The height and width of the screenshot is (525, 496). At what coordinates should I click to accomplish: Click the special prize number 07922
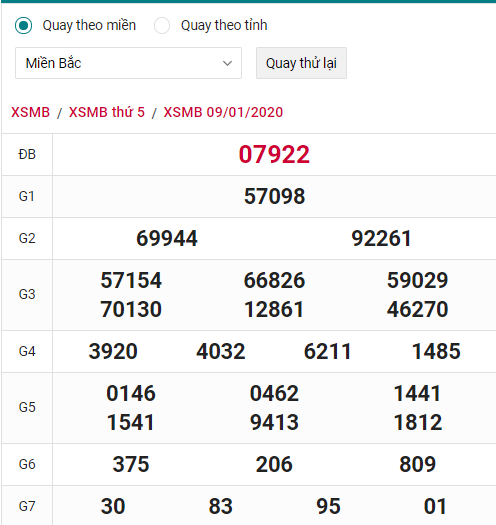[x=274, y=154]
